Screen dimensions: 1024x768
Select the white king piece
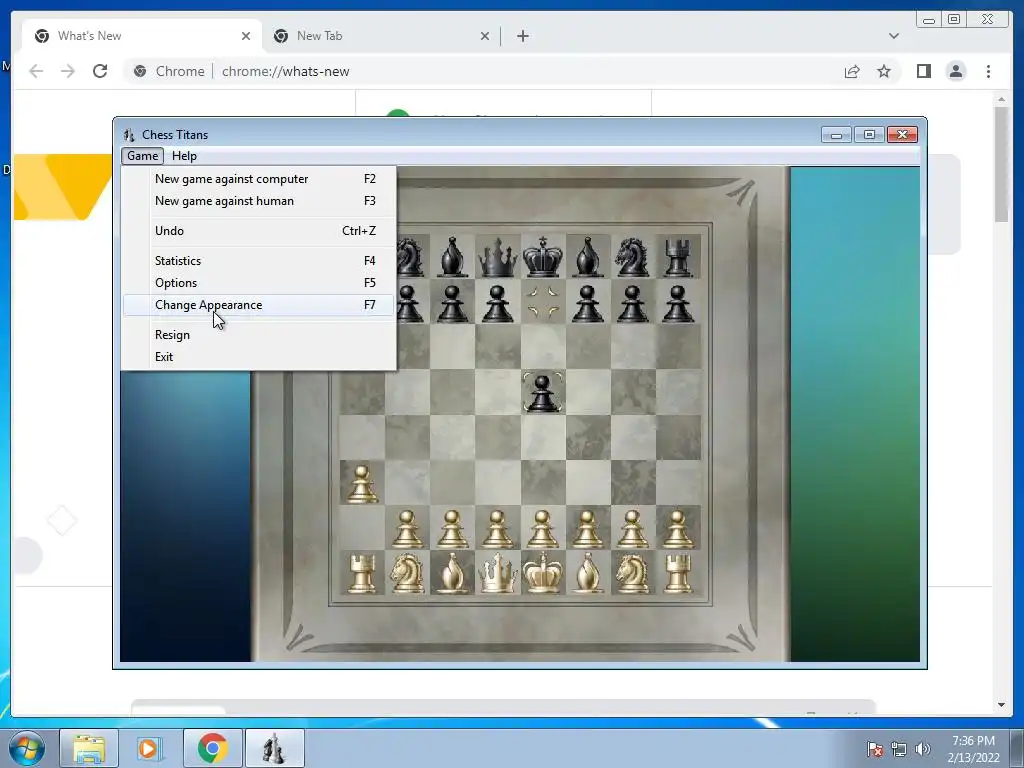pos(543,573)
